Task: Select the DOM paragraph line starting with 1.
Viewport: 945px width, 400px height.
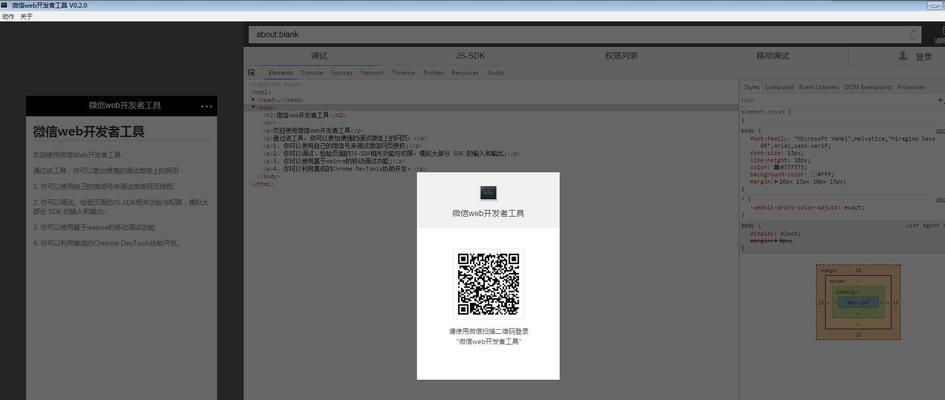Action: 344,146
